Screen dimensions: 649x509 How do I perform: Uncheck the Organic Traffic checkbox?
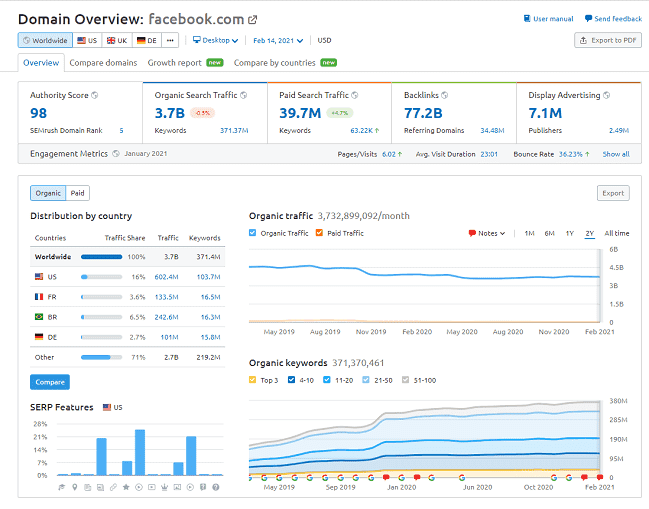coord(252,233)
